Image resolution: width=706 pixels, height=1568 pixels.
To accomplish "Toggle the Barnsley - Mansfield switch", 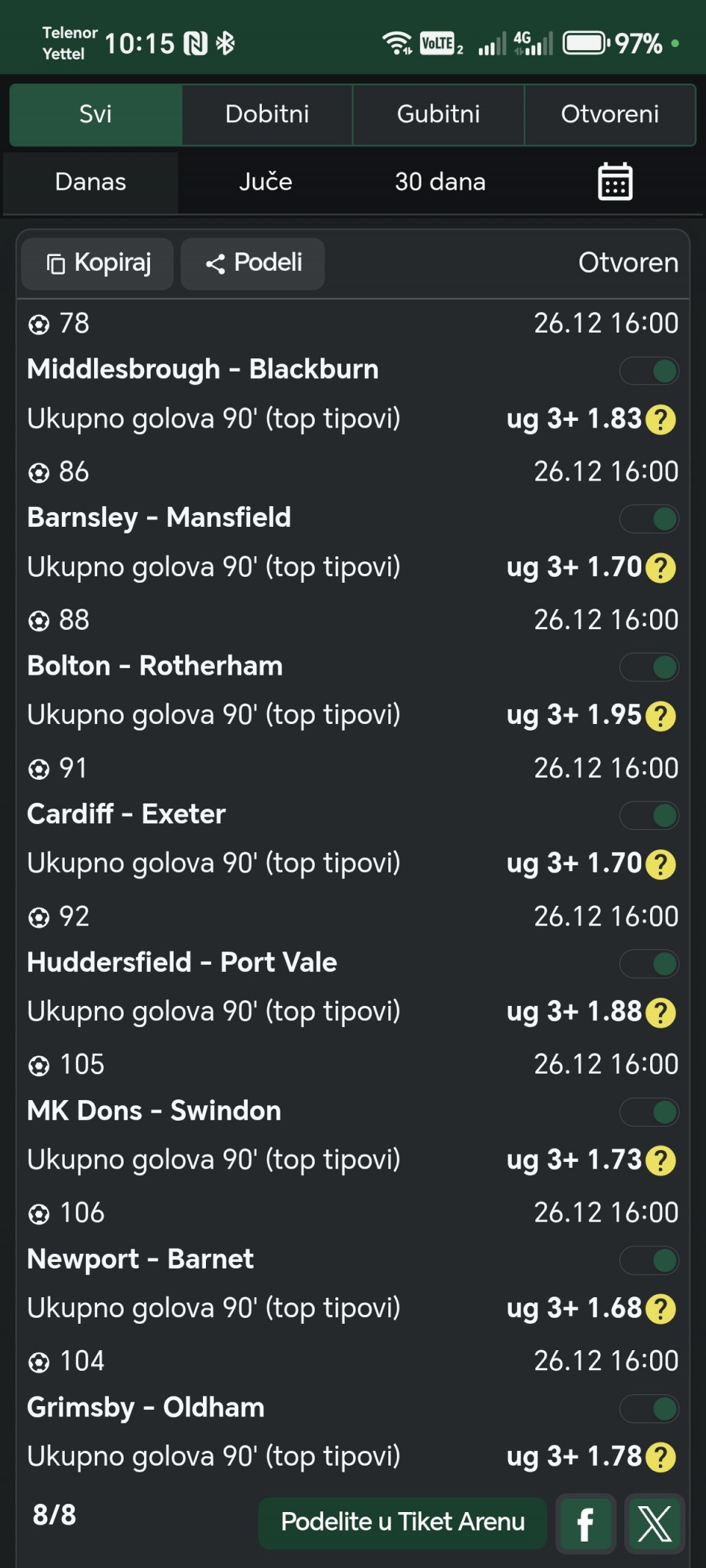I will click(x=649, y=519).
